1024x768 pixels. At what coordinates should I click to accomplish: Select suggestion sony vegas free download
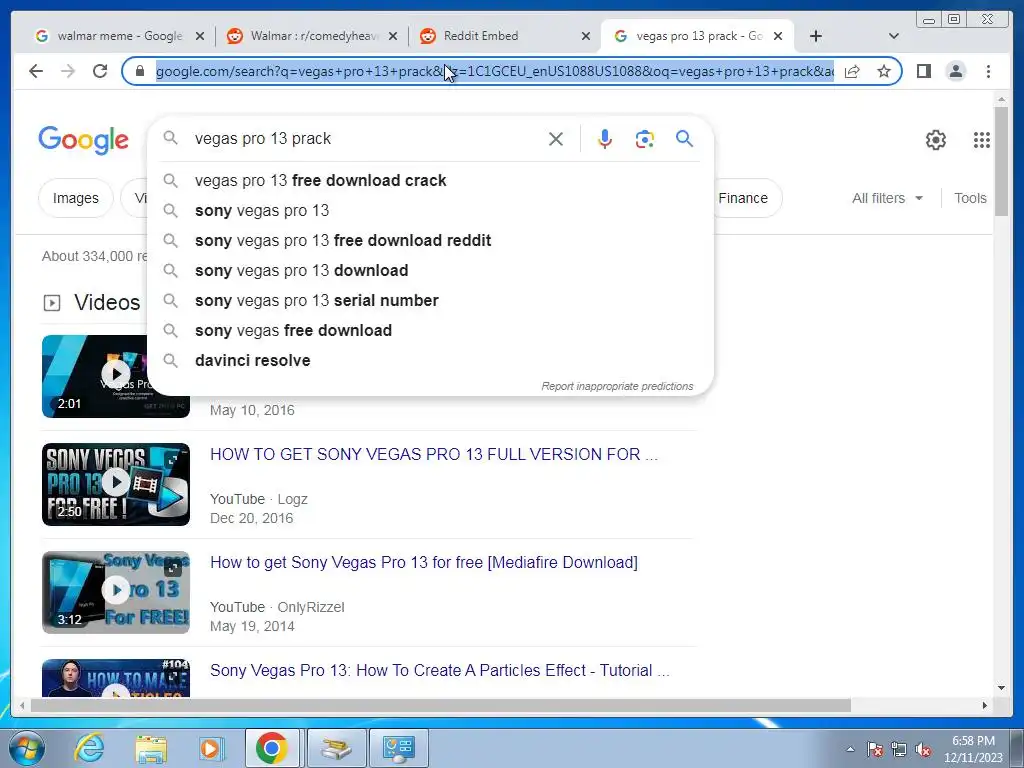[431, 330]
